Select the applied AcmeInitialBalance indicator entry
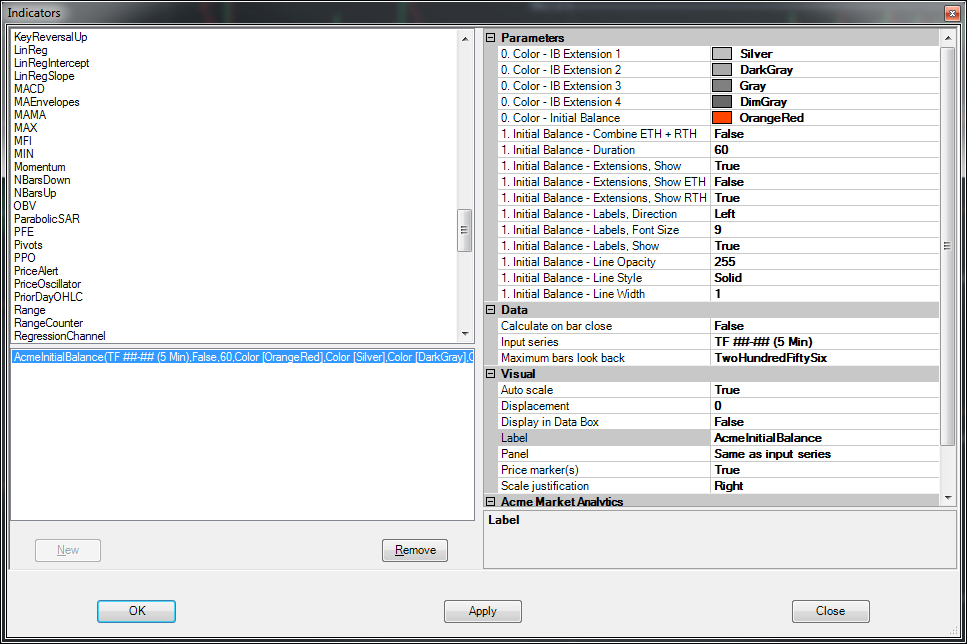 click(x=240, y=358)
